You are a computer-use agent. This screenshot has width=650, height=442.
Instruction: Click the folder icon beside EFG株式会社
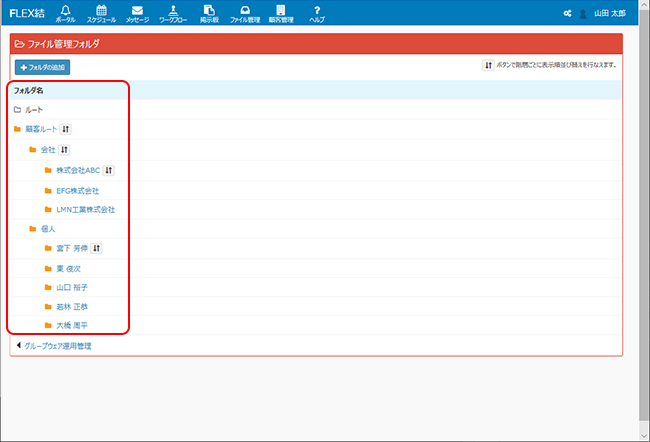coord(48,191)
